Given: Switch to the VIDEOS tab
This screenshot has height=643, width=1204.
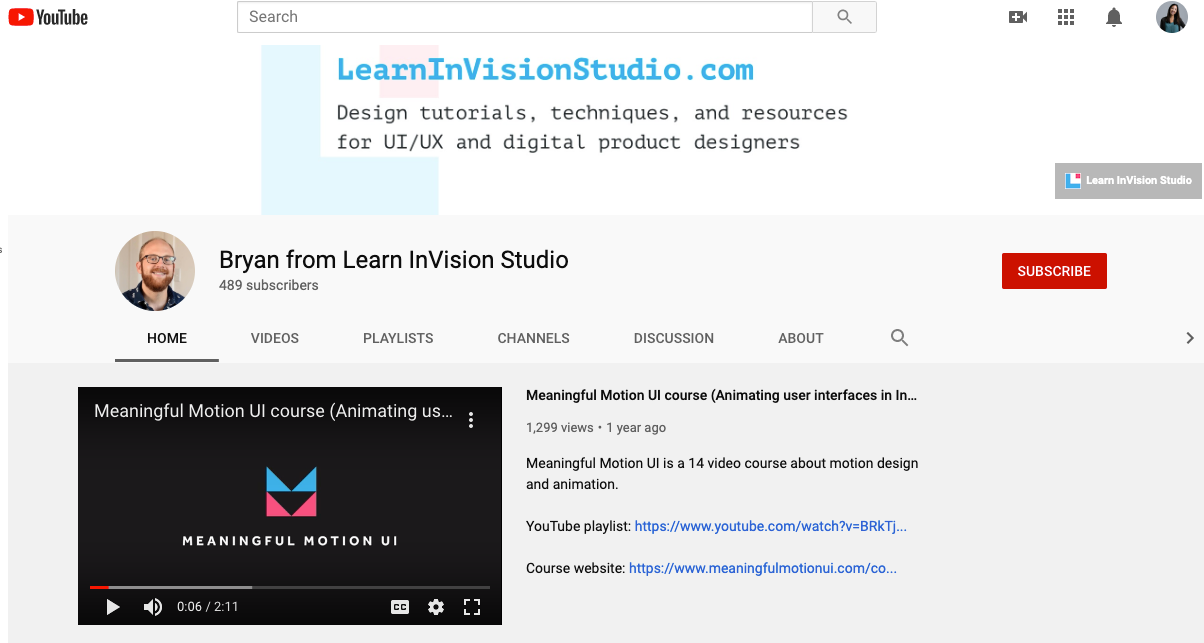Looking at the screenshot, I should coord(275,338).
